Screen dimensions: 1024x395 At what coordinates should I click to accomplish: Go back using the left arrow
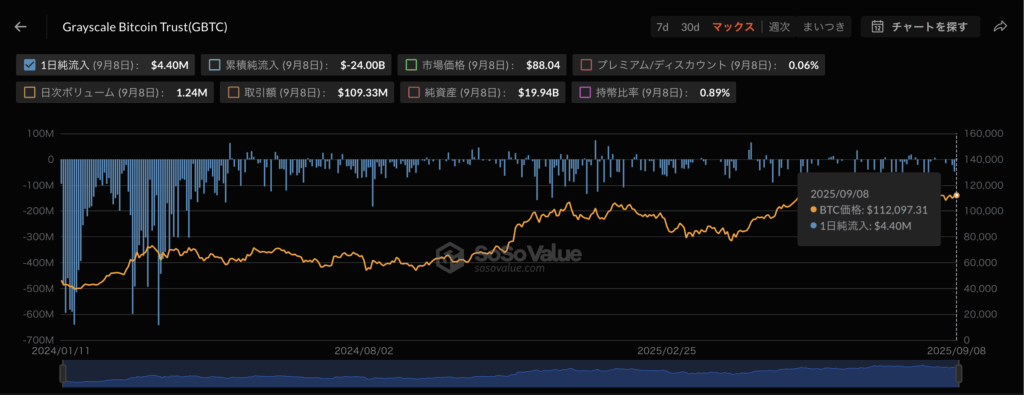coord(21,27)
